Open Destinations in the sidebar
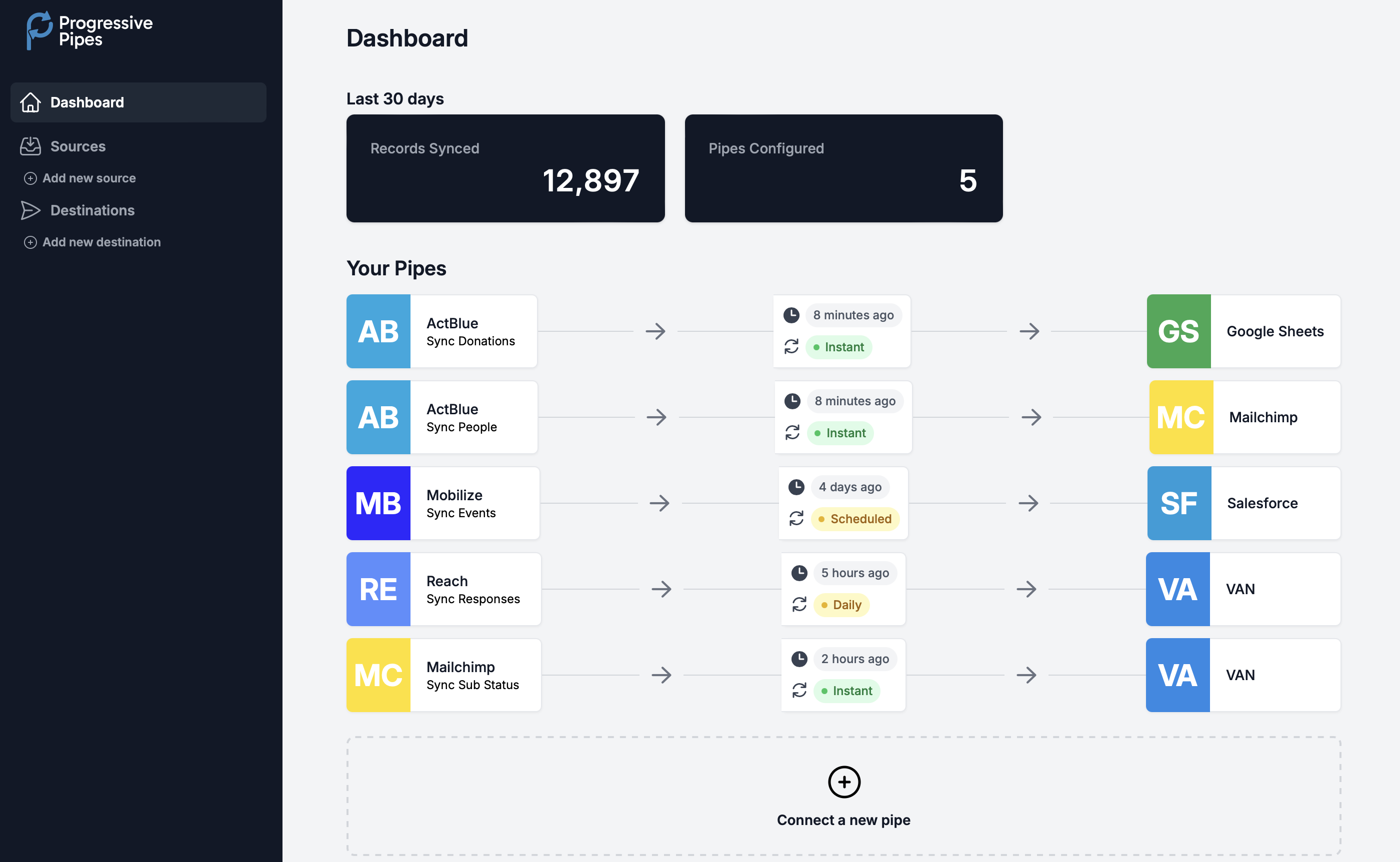Image resolution: width=1400 pixels, height=862 pixels. click(92, 210)
